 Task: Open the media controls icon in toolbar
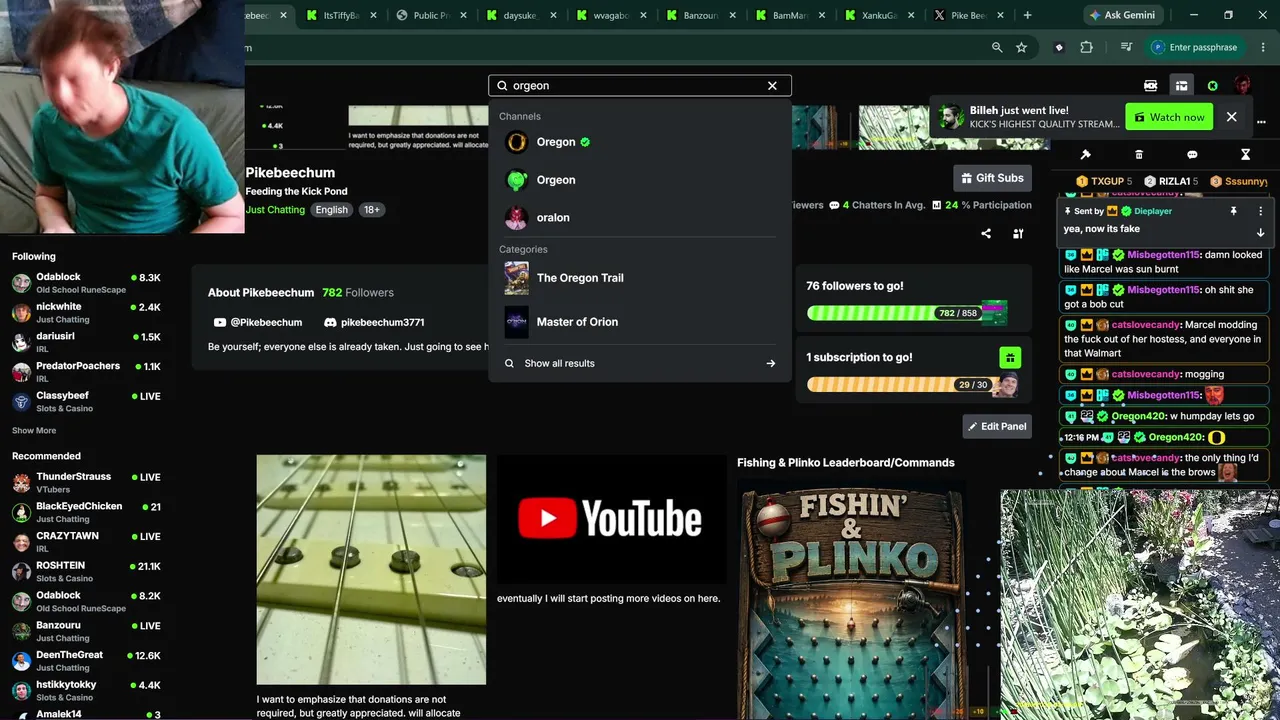click(1126, 47)
